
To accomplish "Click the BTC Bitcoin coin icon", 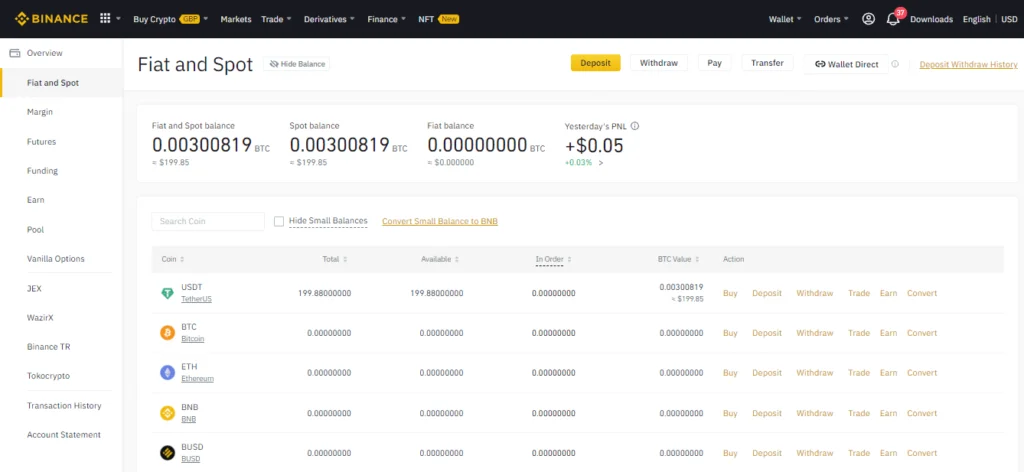I will [x=168, y=333].
